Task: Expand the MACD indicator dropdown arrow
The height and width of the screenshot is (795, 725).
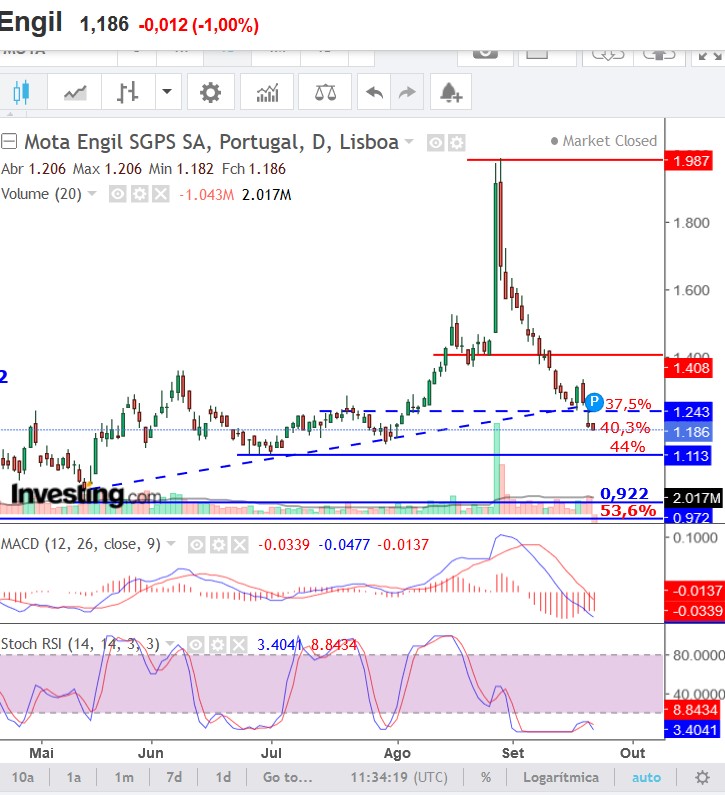Action: 171,544
